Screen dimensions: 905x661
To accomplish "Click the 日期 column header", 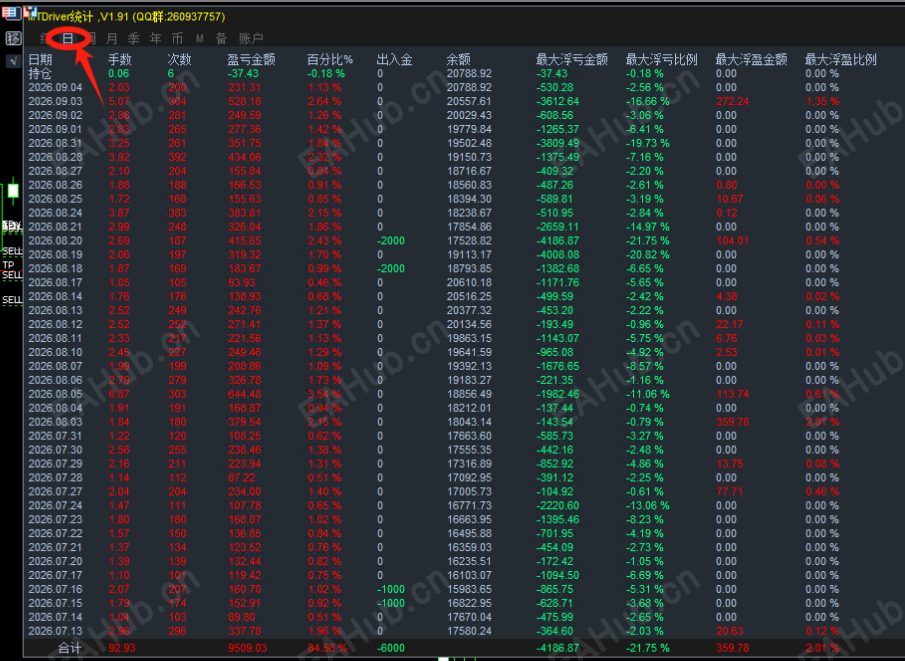I will coord(40,59).
